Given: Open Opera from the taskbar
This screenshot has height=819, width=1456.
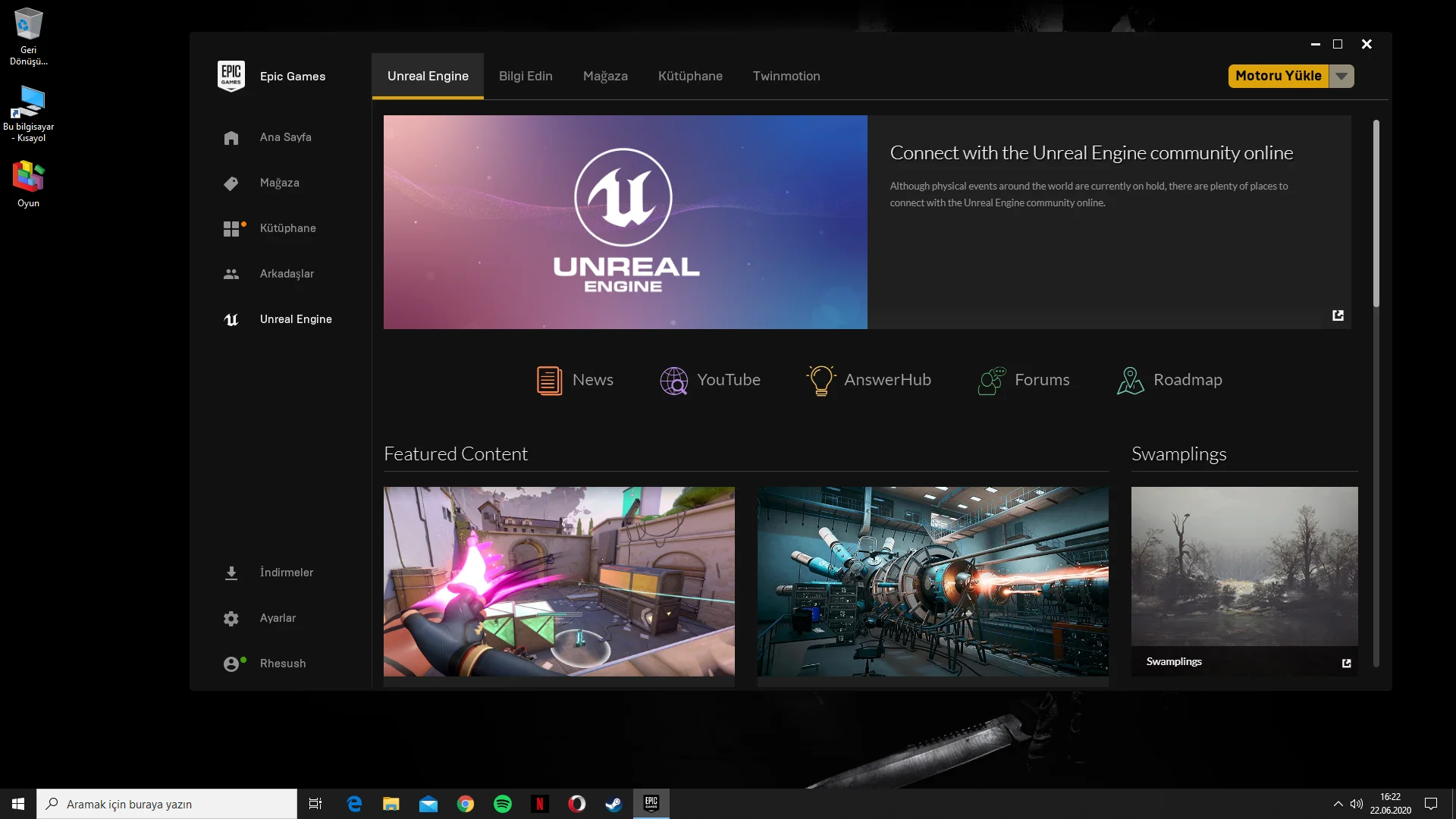Looking at the screenshot, I should 577,804.
